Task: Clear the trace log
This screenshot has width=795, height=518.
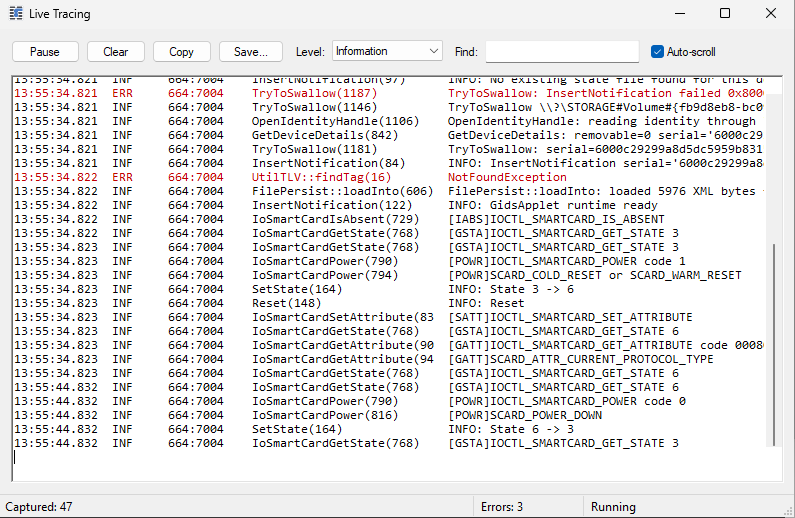Action: point(116,52)
